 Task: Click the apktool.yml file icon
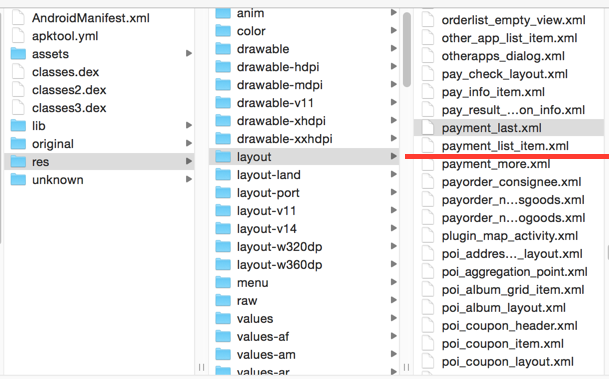tap(18, 36)
